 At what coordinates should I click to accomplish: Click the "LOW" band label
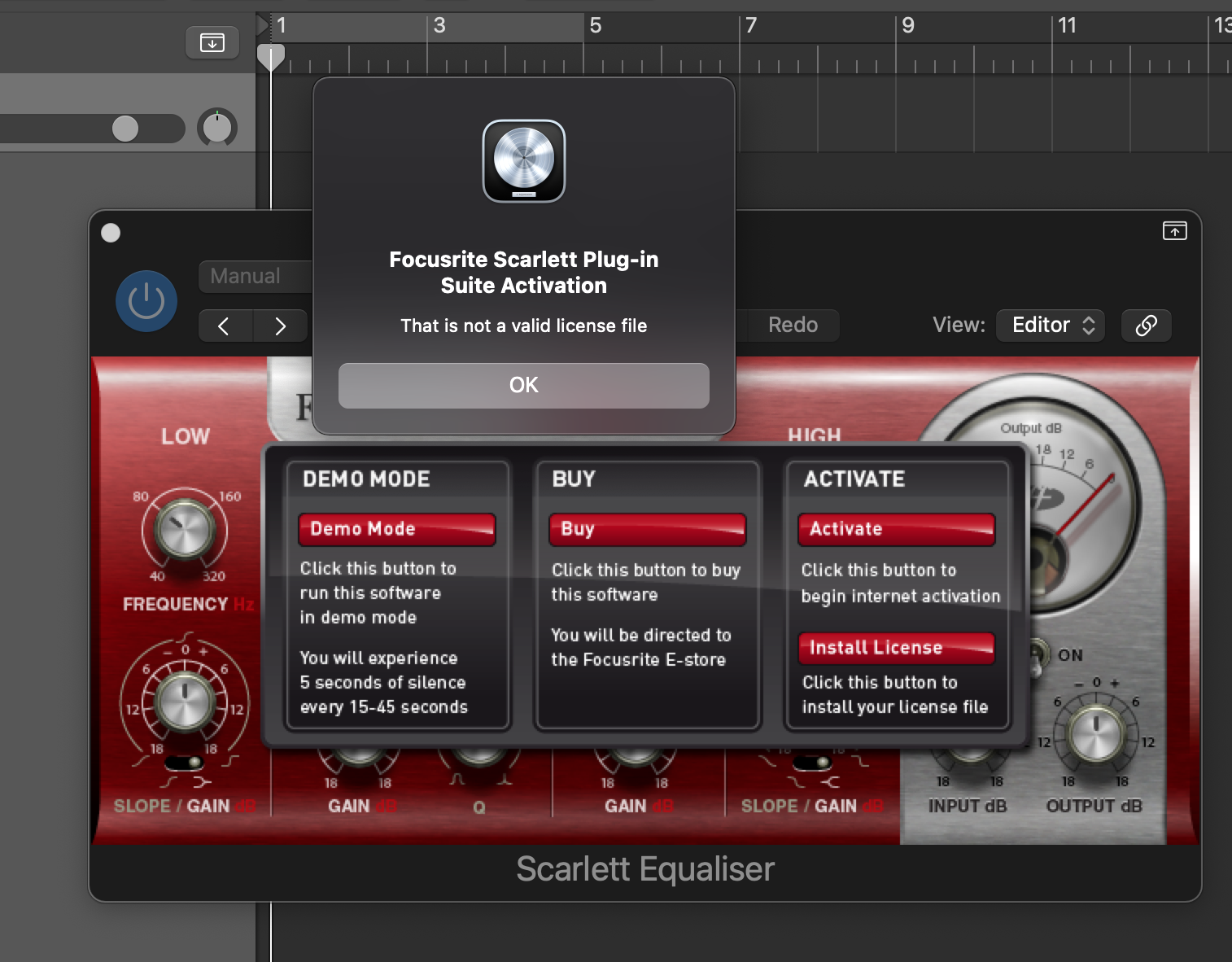186,437
